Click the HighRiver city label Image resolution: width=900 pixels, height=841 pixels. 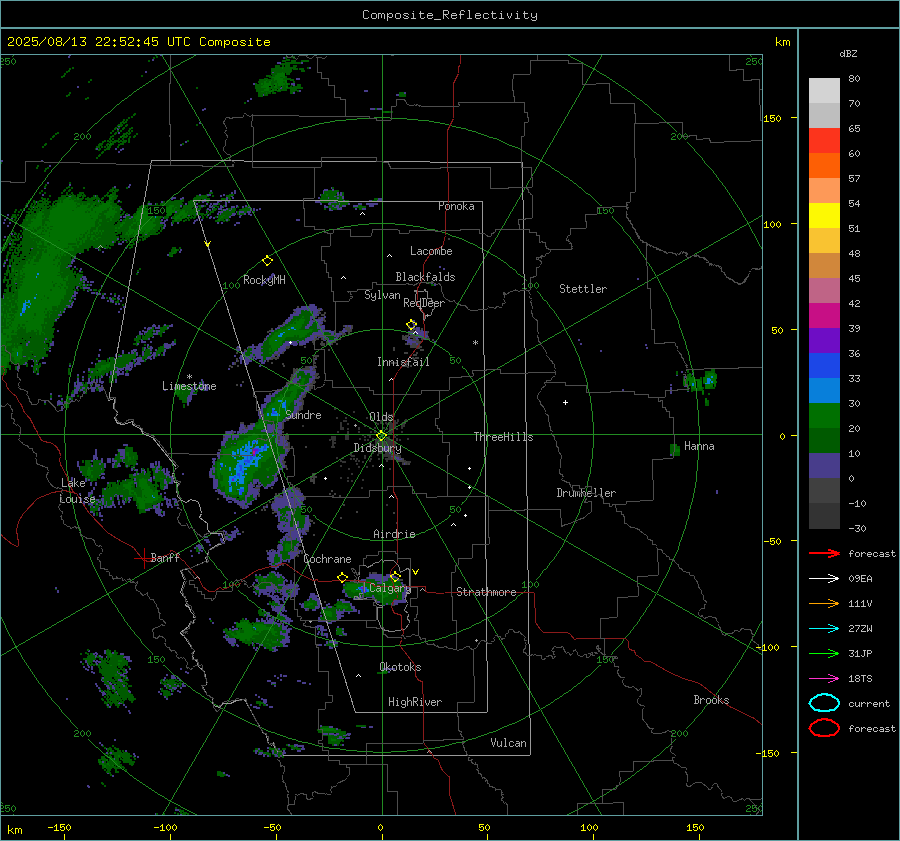tap(415, 702)
